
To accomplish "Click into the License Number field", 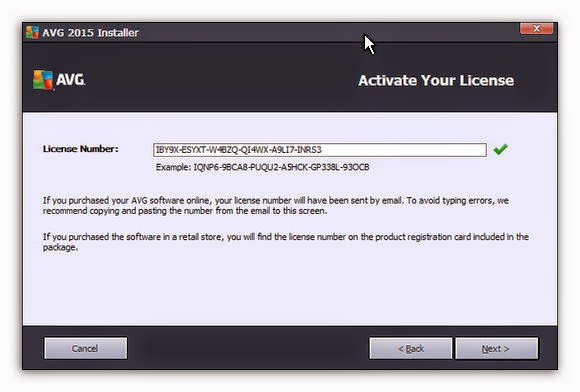I will [x=320, y=150].
